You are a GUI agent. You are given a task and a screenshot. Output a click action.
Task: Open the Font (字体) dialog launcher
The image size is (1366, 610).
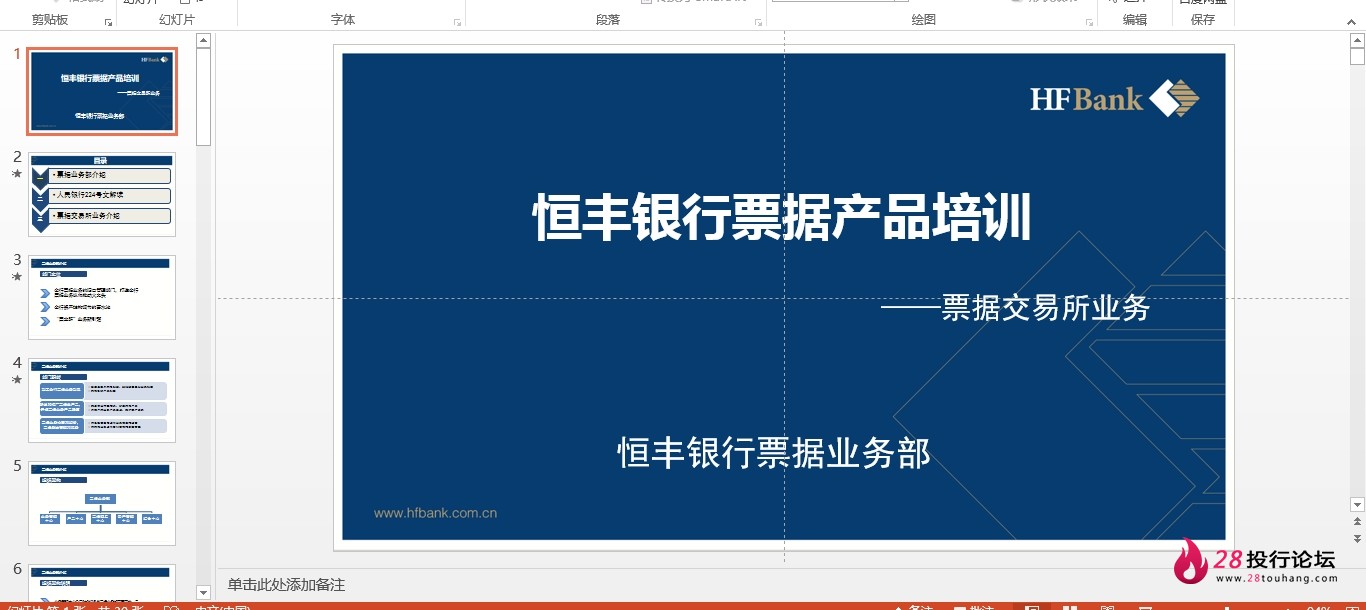point(458,21)
